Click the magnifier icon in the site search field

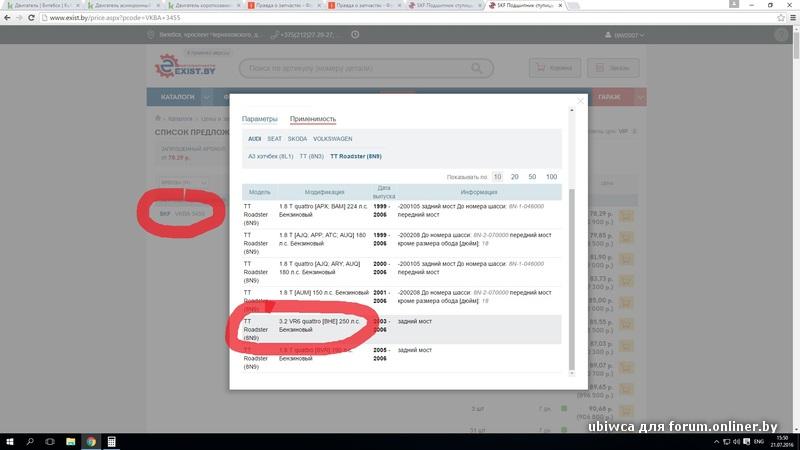coord(476,68)
